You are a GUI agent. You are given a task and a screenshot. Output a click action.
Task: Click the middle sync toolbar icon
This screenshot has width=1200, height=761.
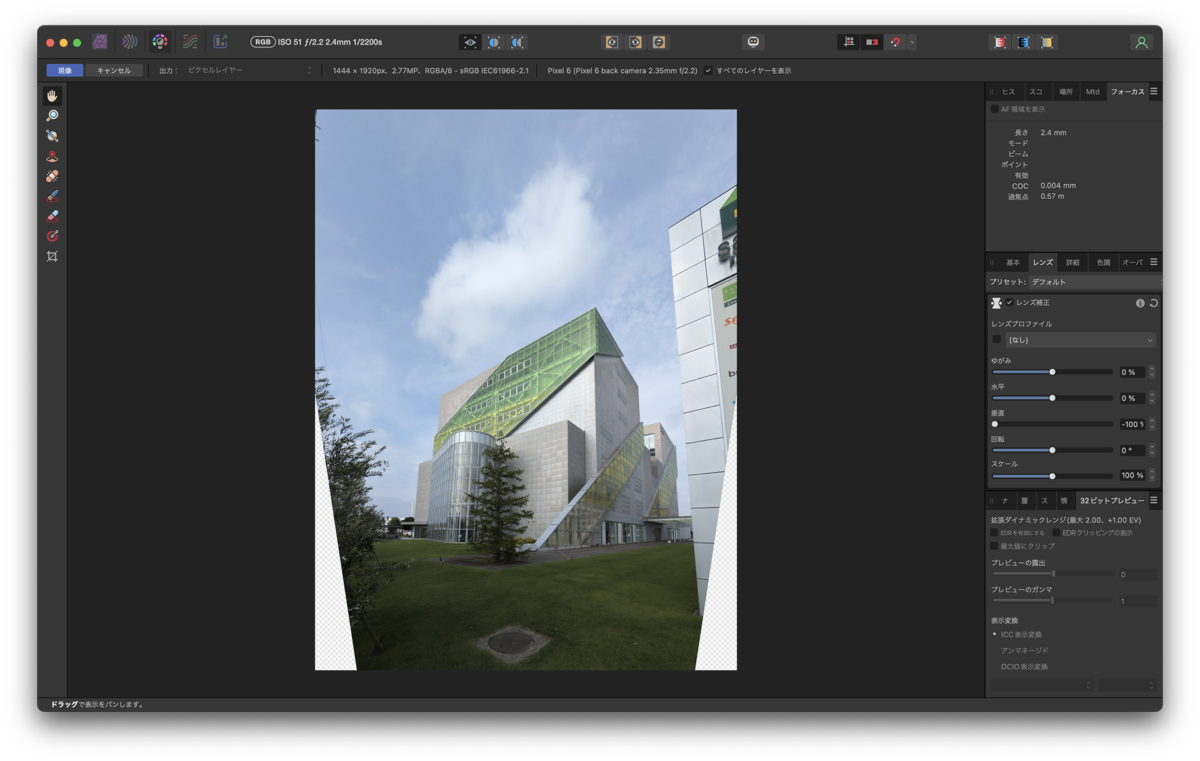[635, 42]
